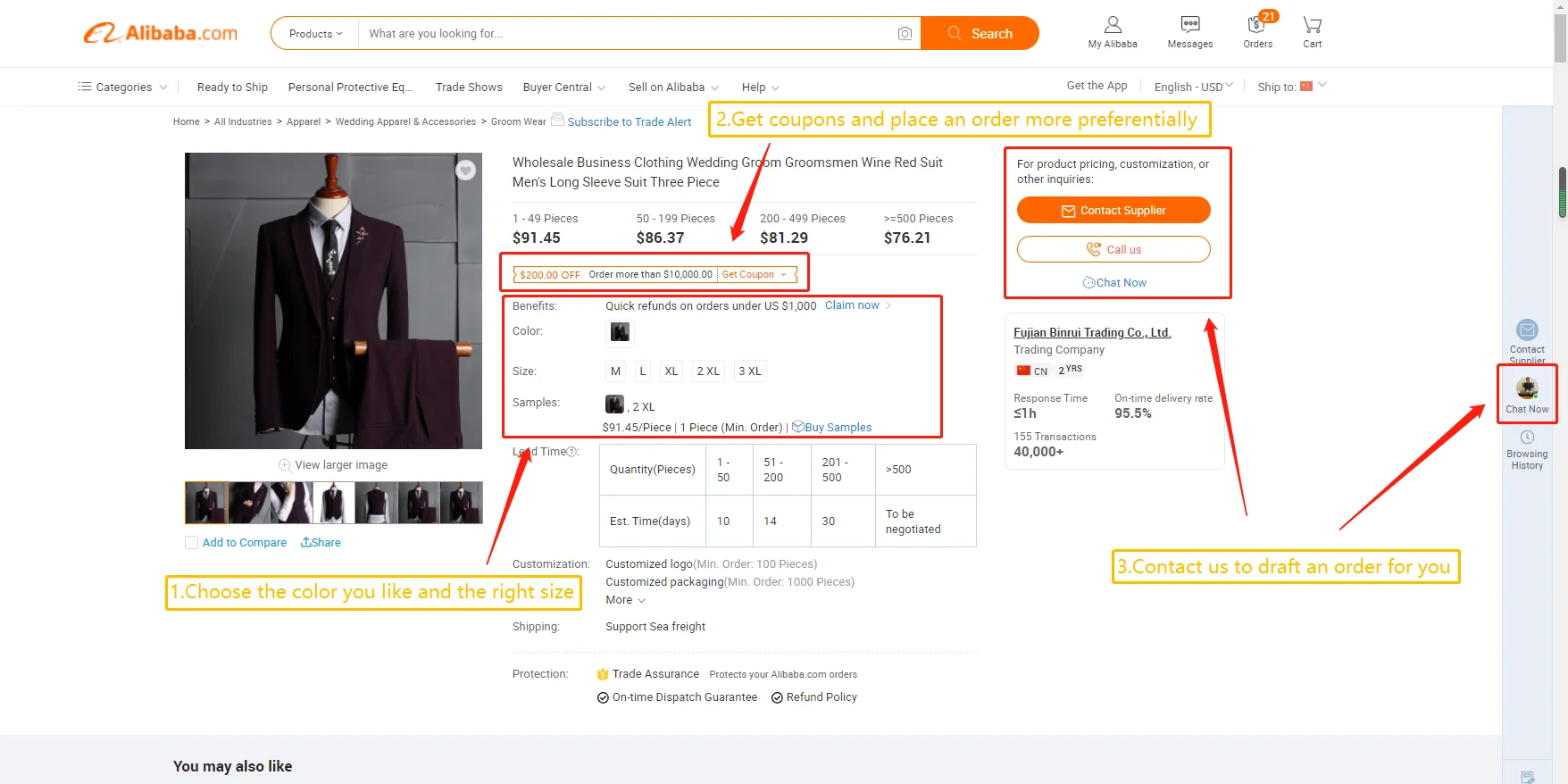Viewport: 1568px width, 784px height.
Task: Click the main suit product image
Action: [333, 301]
